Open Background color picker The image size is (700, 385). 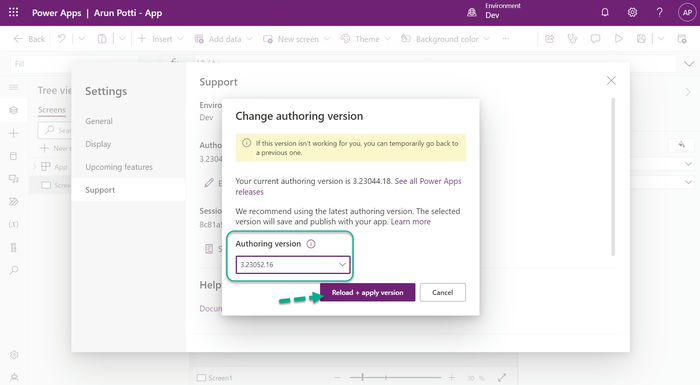click(445, 39)
